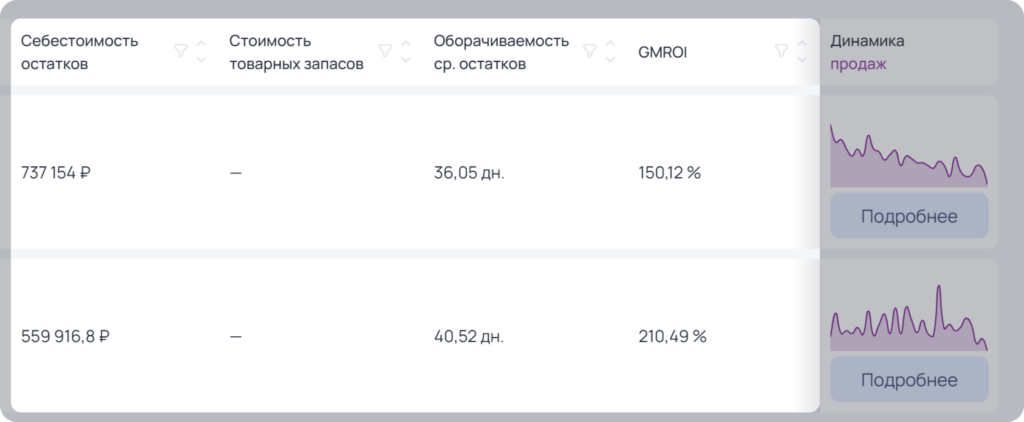Image resolution: width=1024 pixels, height=422 pixels.
Task: Click Подробнее button in first row
Action: point(909,216)
